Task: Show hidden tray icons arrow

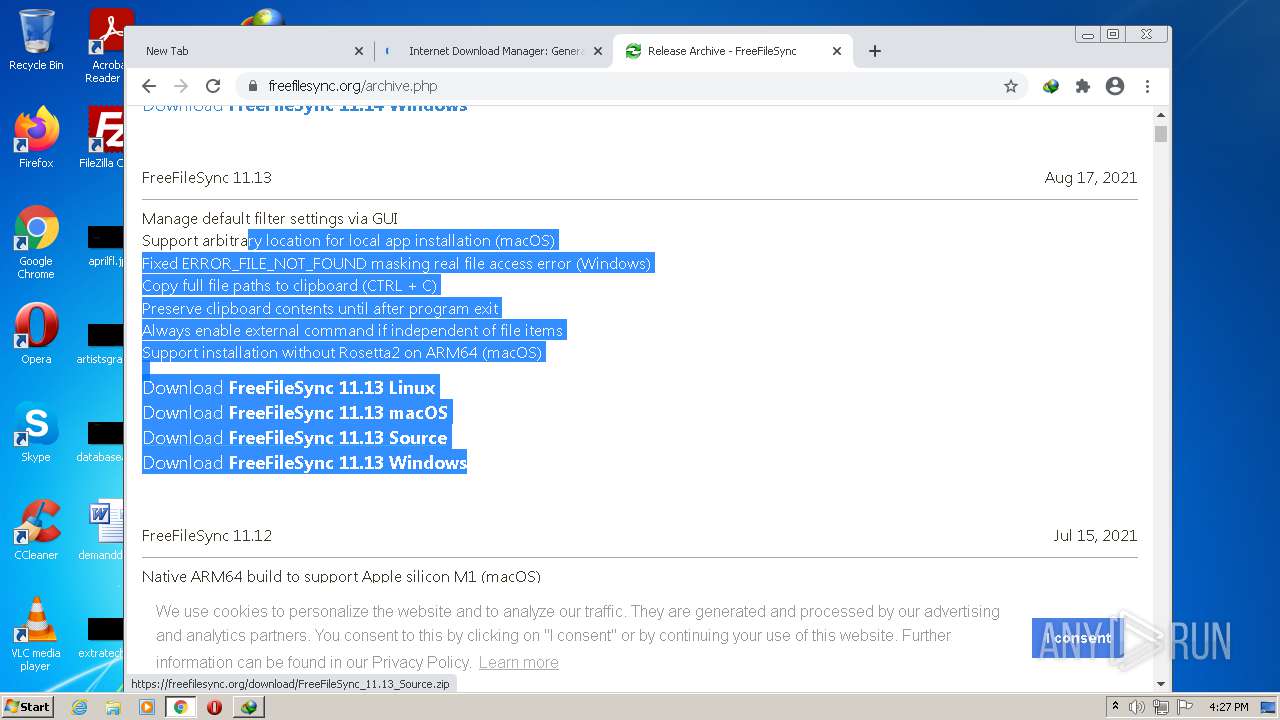Action: [1116, 707]
